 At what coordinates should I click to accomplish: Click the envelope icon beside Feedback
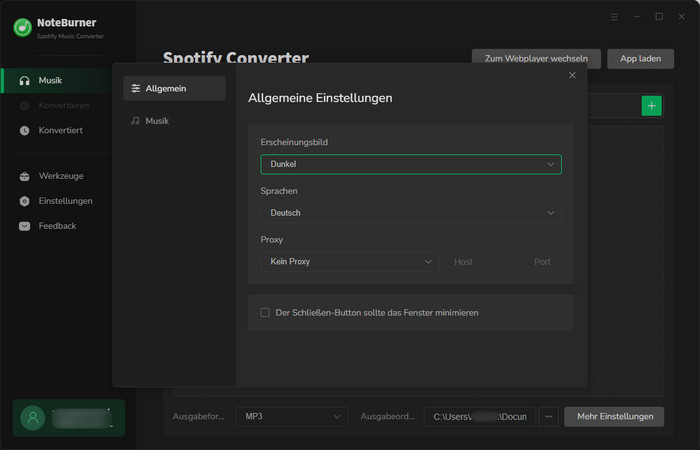(x=25, y=226)
